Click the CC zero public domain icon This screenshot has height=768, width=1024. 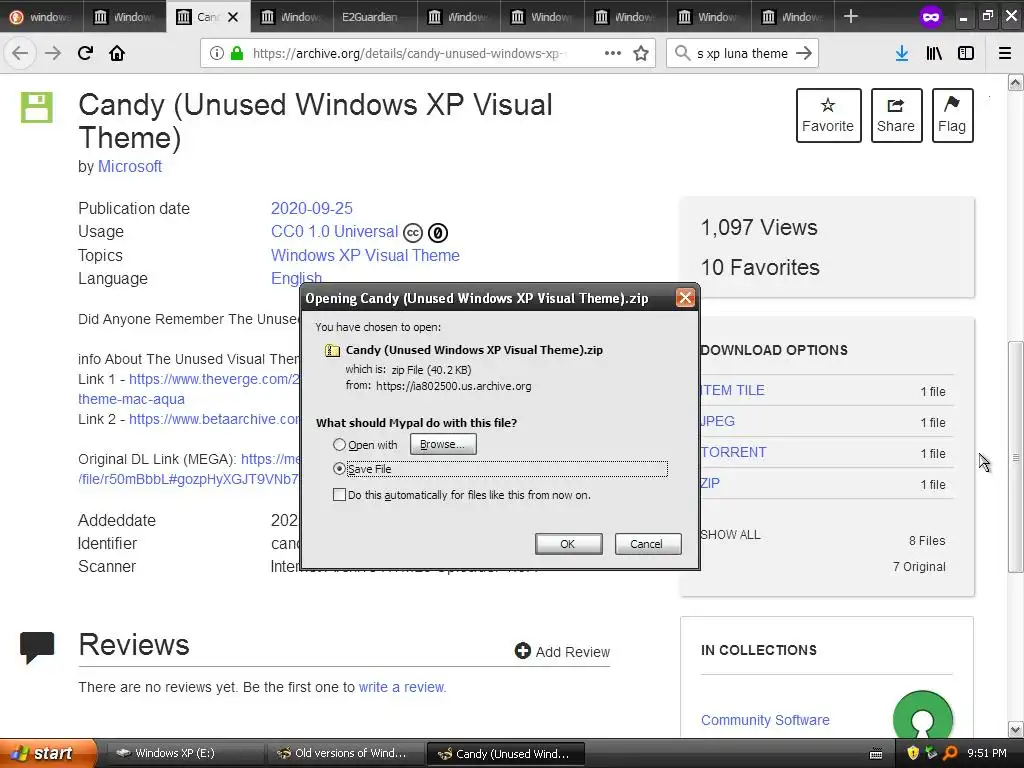438,232
